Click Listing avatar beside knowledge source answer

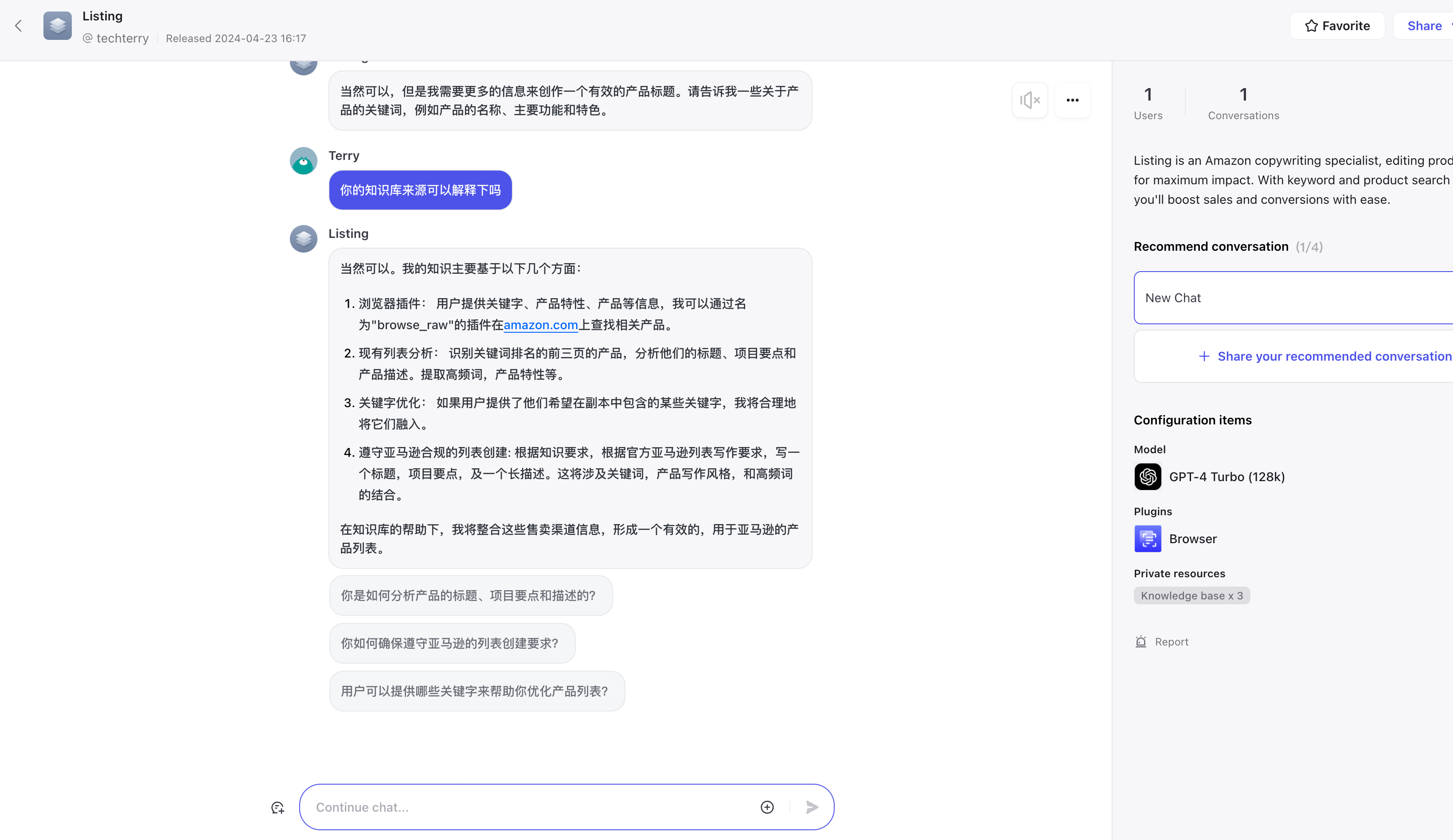[x=303, y=238]
